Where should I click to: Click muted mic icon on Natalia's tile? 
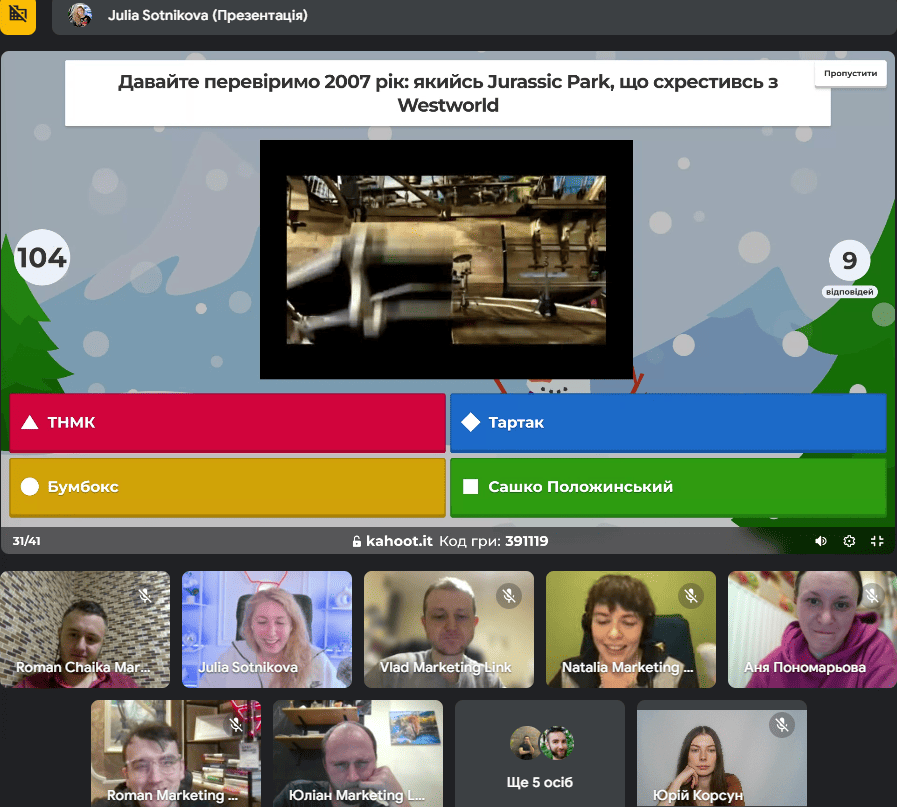pos(690,596)
